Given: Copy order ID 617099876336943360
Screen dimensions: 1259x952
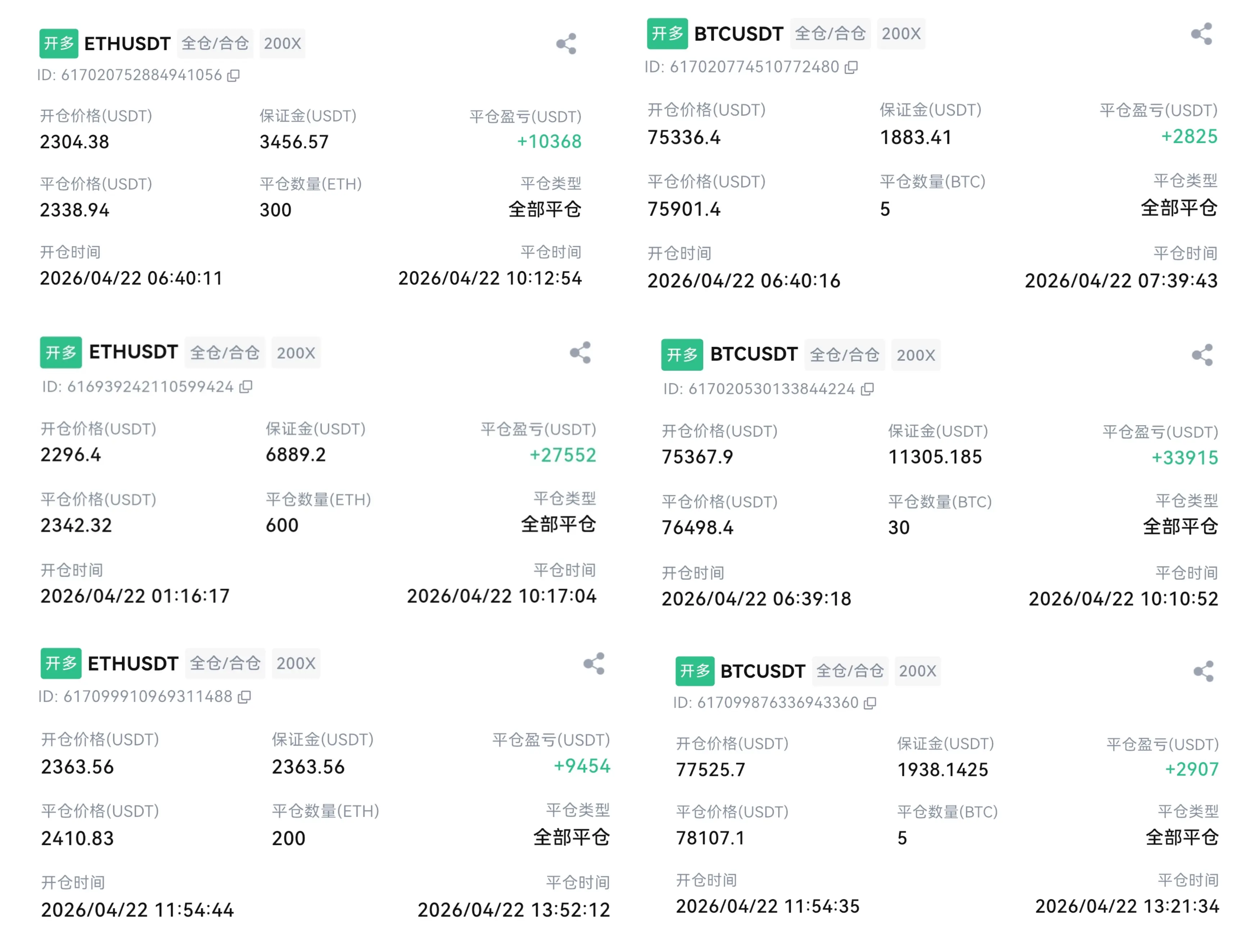Looking at the screenshot, I should 870,703.
